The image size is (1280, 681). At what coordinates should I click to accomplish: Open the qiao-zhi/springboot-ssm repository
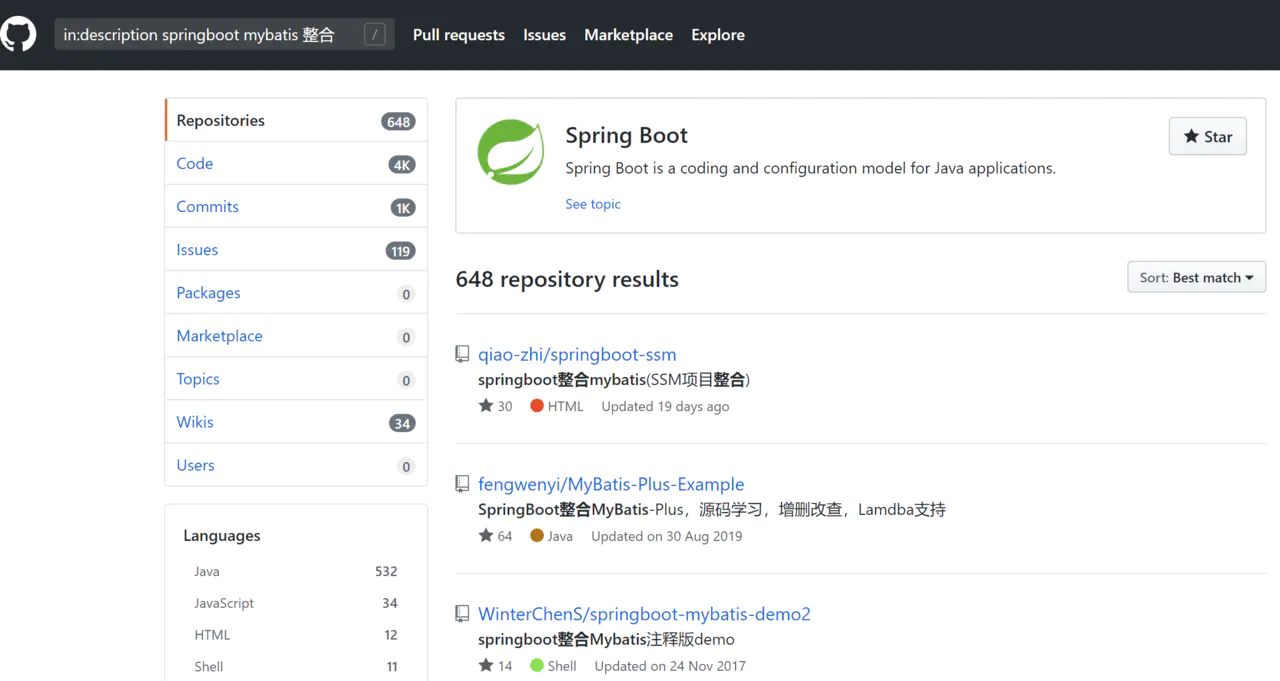click(x=577, y=354)
